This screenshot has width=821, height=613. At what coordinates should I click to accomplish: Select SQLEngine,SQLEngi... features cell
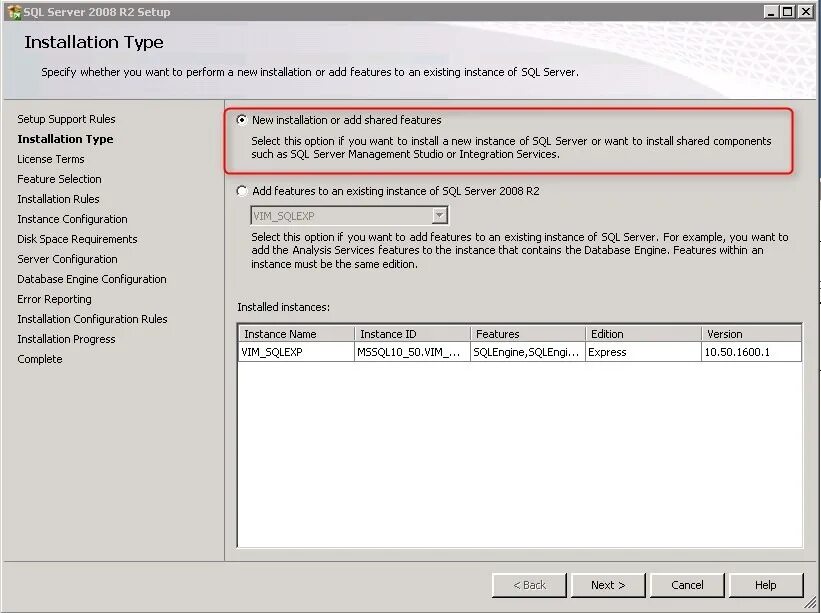(528, 352)
